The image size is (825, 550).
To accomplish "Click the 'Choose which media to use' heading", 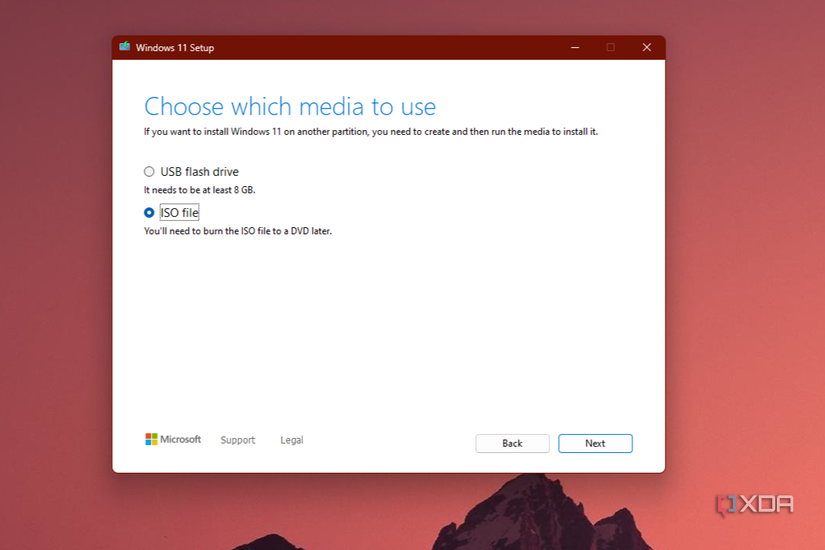I will coord(290,107).
